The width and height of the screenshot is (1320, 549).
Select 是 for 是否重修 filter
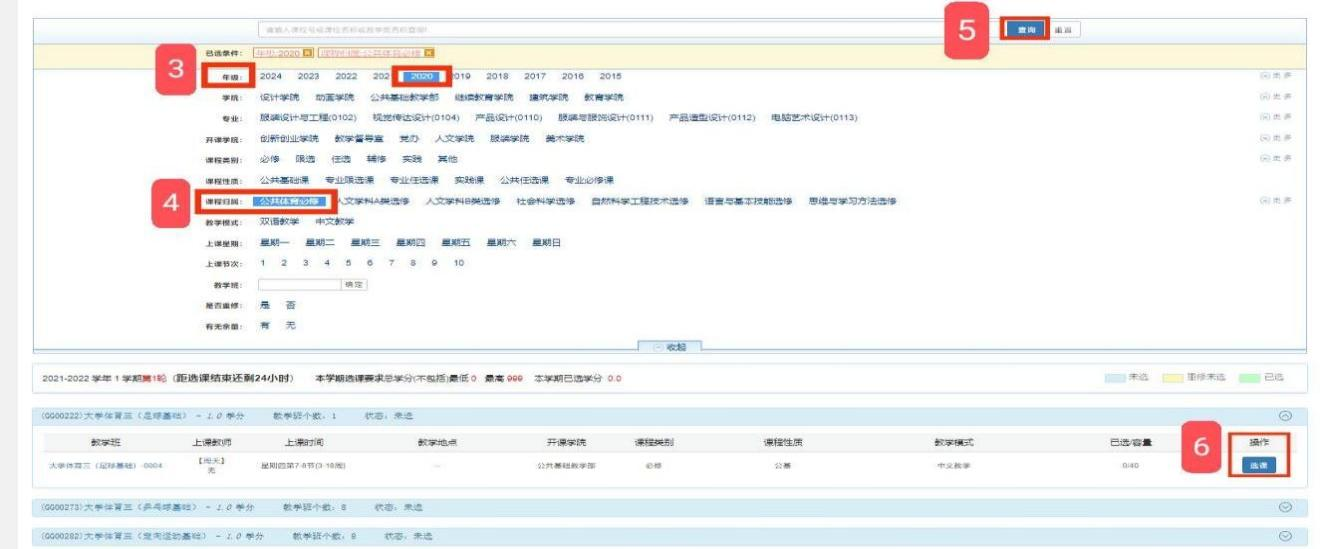(x=265, y=305)
